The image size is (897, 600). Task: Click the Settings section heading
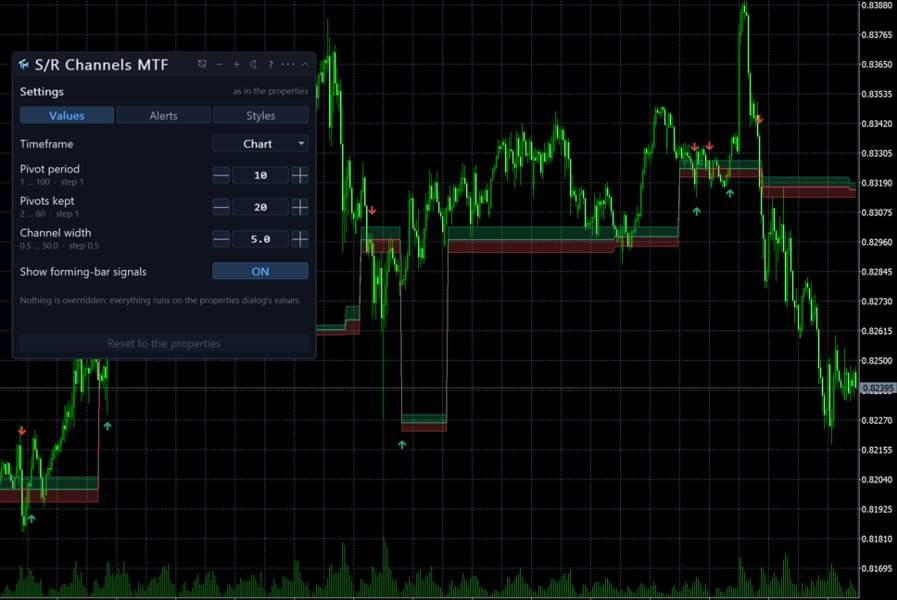click(x=42, y=92)
